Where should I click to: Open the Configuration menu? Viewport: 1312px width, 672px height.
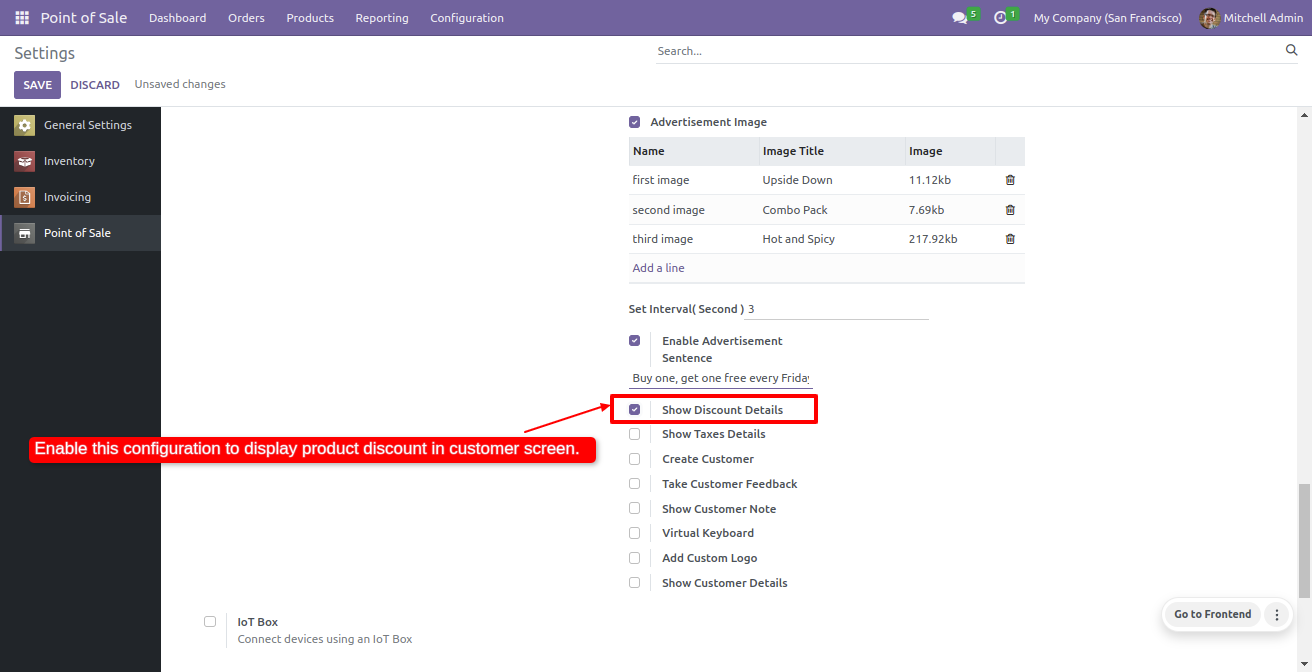(467, 18)
